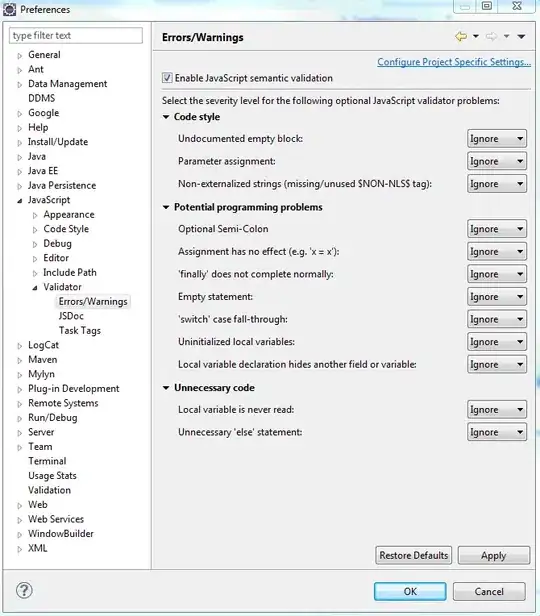This screenshot has height=616, width=540.
Task: Click the Eclipse Preferences window icon
Action: point(9,9)
